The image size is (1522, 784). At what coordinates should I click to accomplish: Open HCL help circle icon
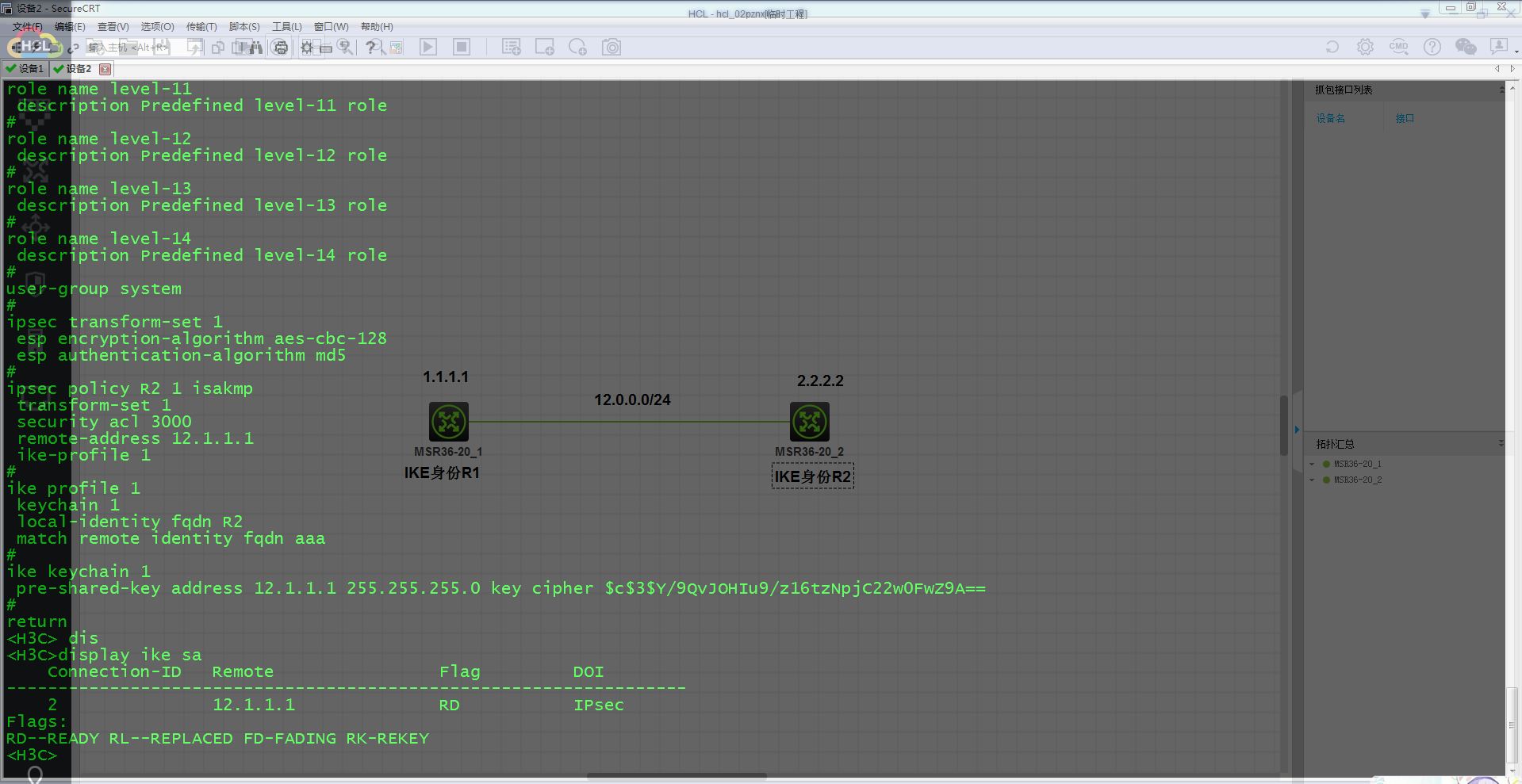1432,48
